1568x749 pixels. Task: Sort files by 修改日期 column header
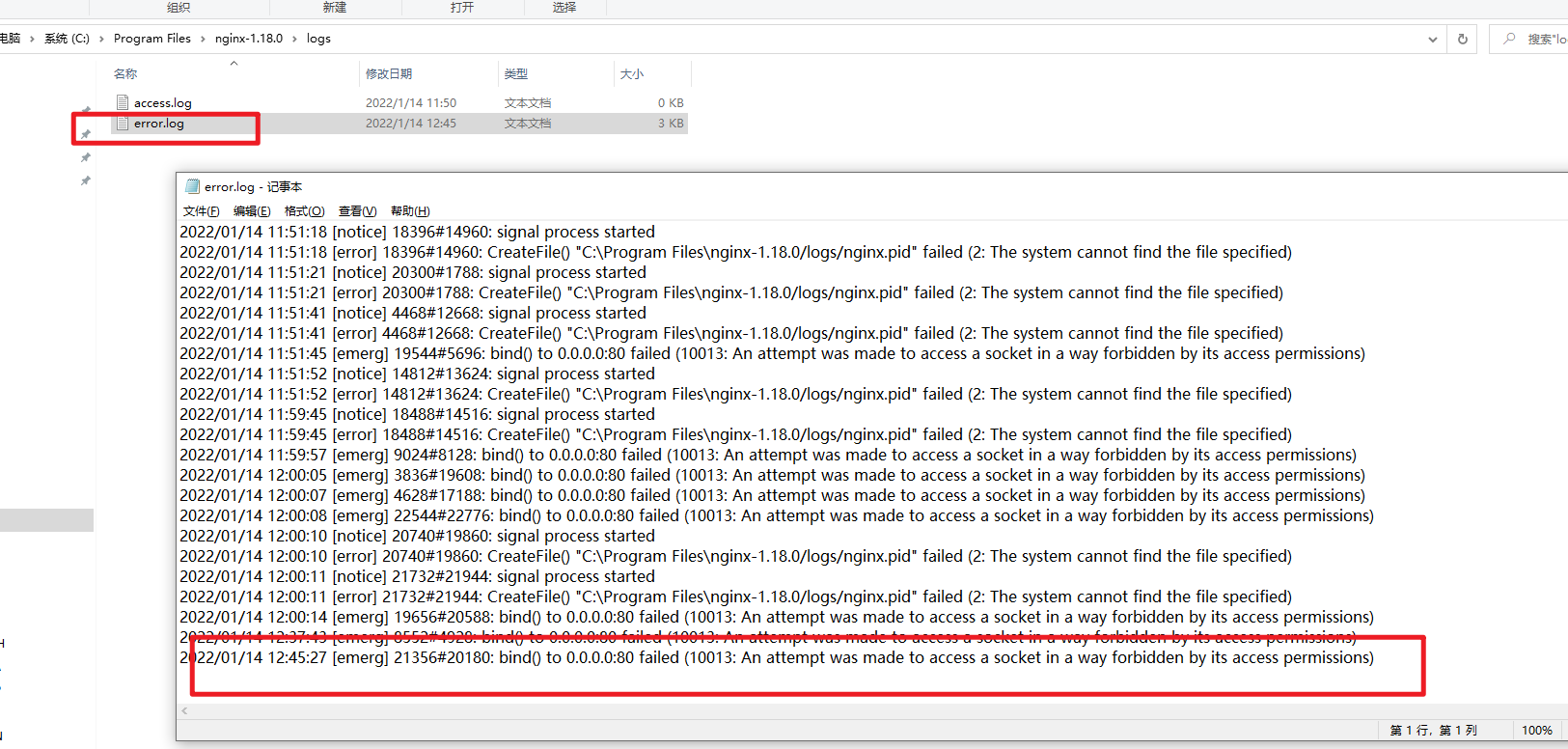click(x=389, y=73)
